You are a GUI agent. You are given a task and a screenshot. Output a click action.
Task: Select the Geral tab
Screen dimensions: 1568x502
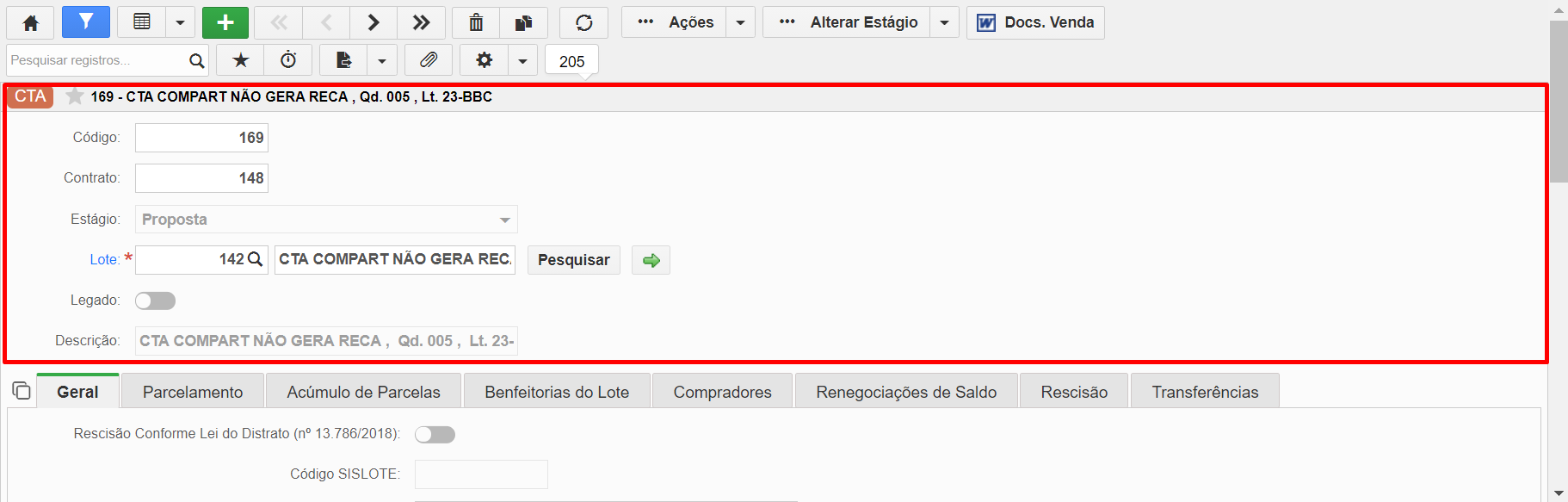pos(77,392)
